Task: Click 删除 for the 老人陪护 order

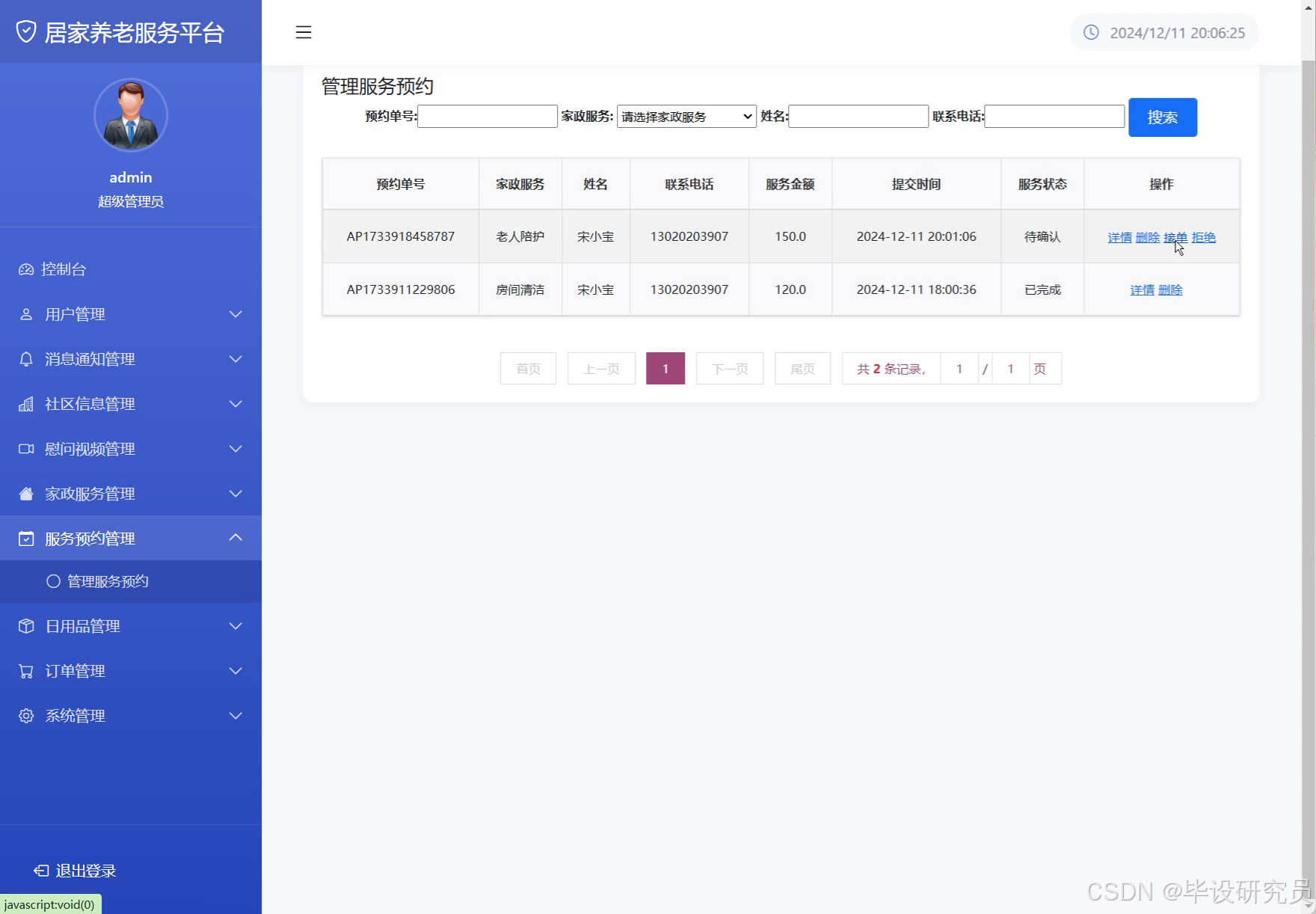Action: (1148, 237)
